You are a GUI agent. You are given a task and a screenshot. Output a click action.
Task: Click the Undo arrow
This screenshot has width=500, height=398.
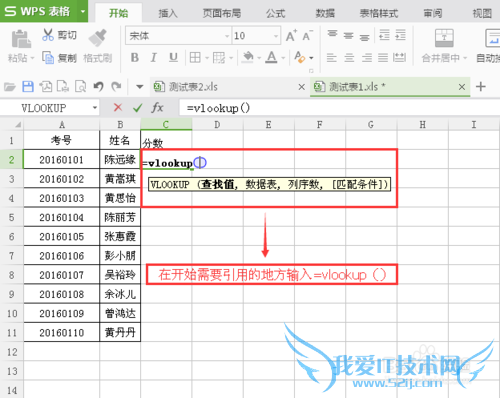click(x=98, y=87)
